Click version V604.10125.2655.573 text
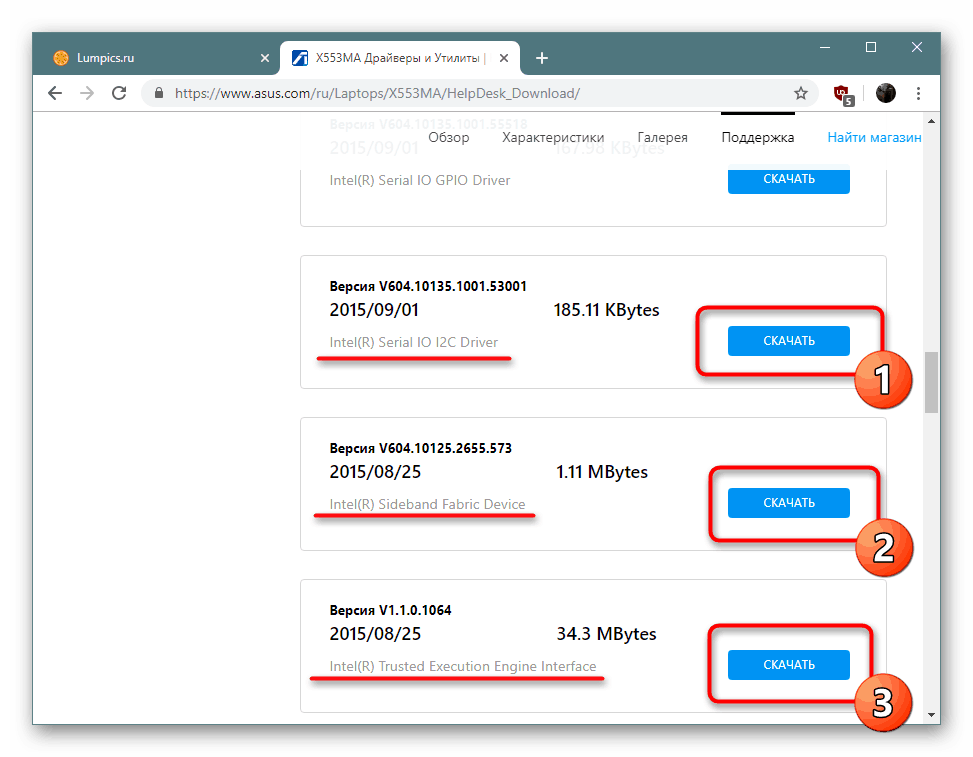973x757 pixels. coord(420,448)
